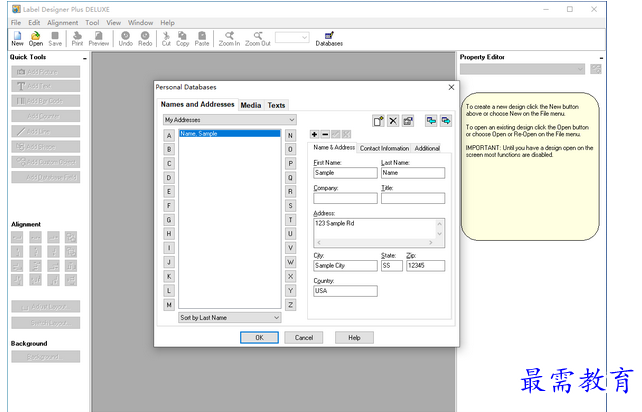Viewport: 642px width, 412px height.
Task: Click the First Name input field
Action: pos(345,173)
